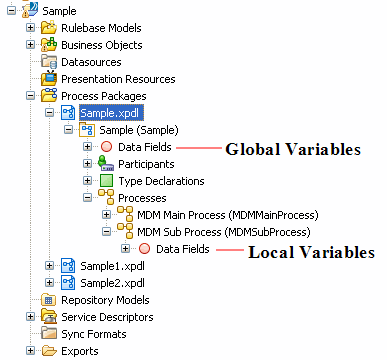Click the Sample (Sample) package icon

click(x=87, y=130)
